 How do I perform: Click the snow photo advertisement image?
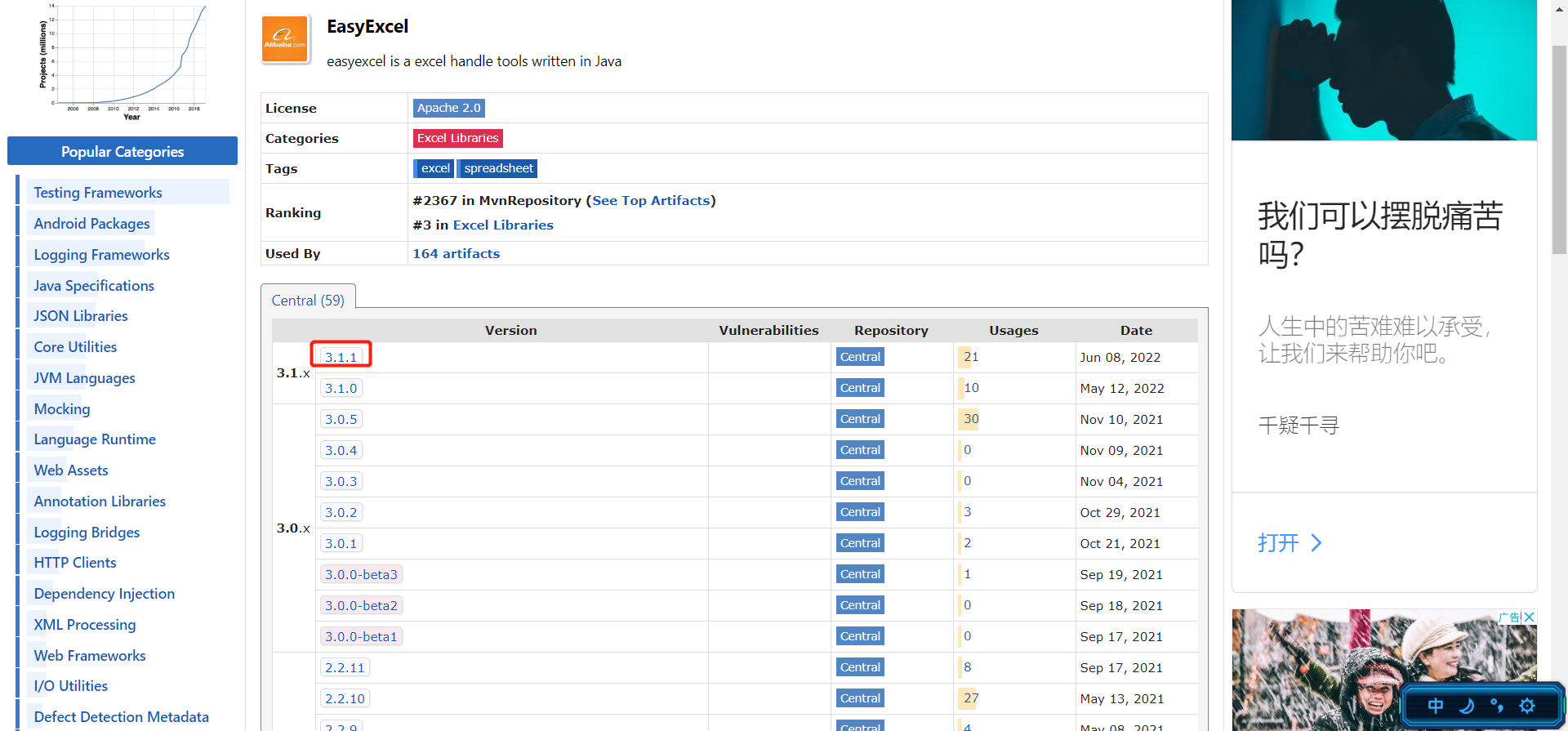click(1384, 670)
